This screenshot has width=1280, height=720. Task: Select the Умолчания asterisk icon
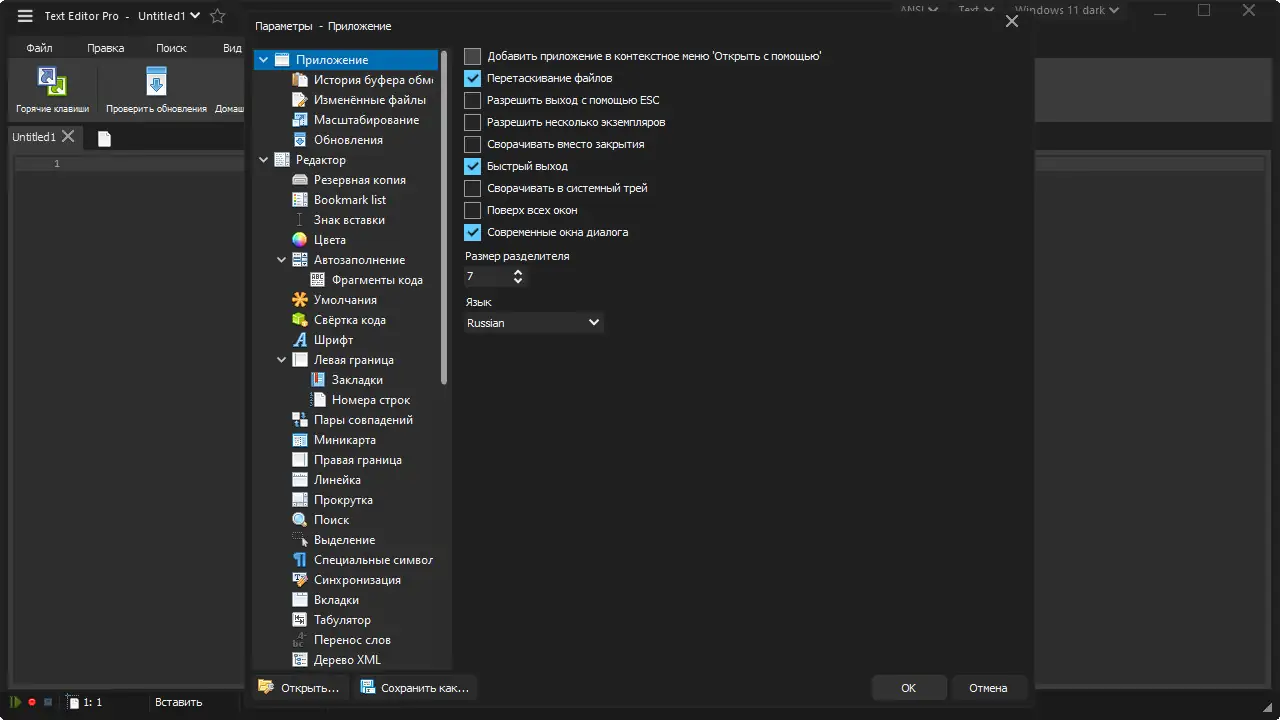point(299,300)
